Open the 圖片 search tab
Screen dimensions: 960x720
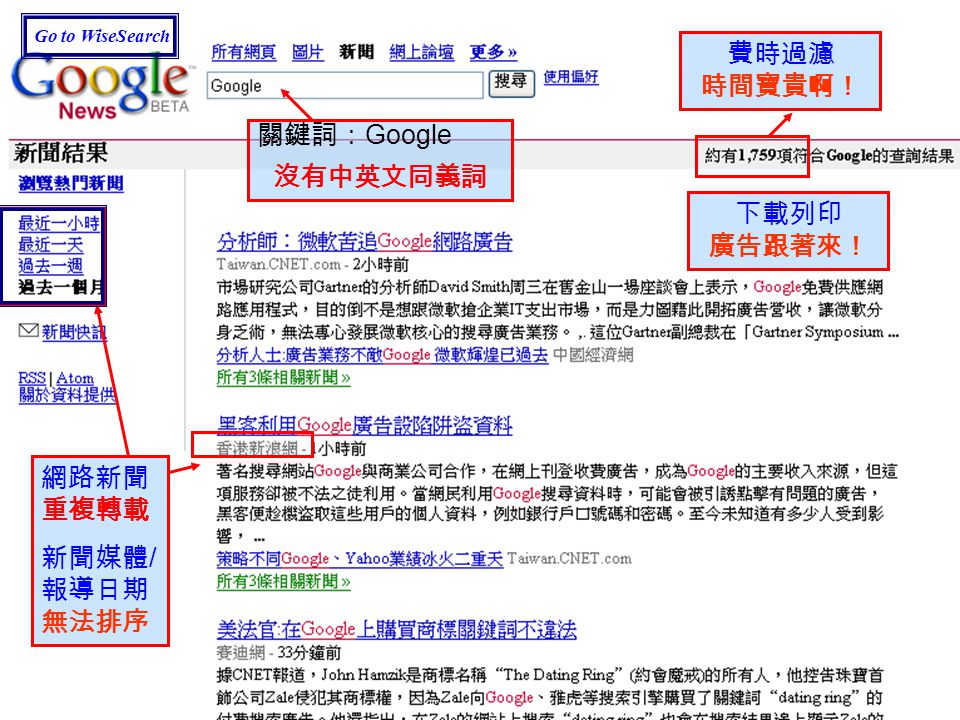coord(307,52)
